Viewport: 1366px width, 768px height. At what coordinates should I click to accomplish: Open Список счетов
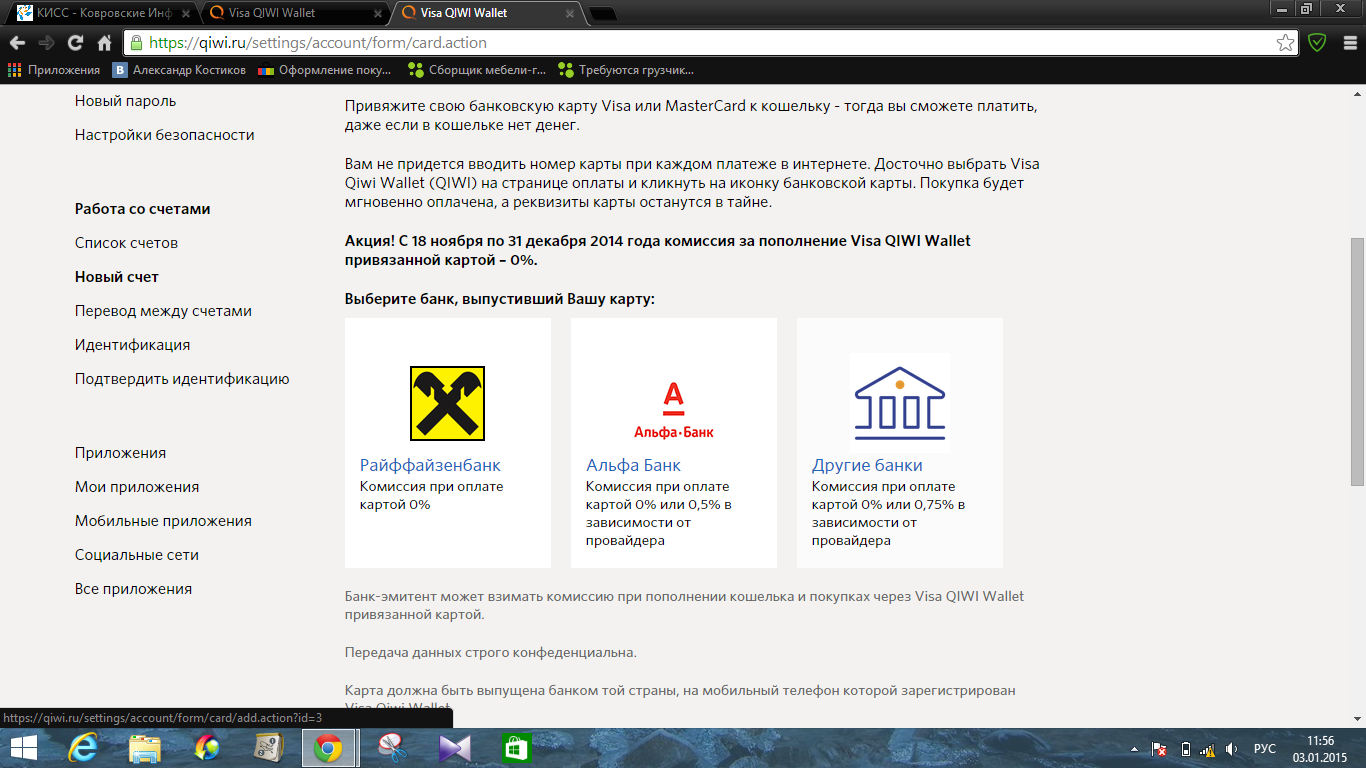pos(126,243)
